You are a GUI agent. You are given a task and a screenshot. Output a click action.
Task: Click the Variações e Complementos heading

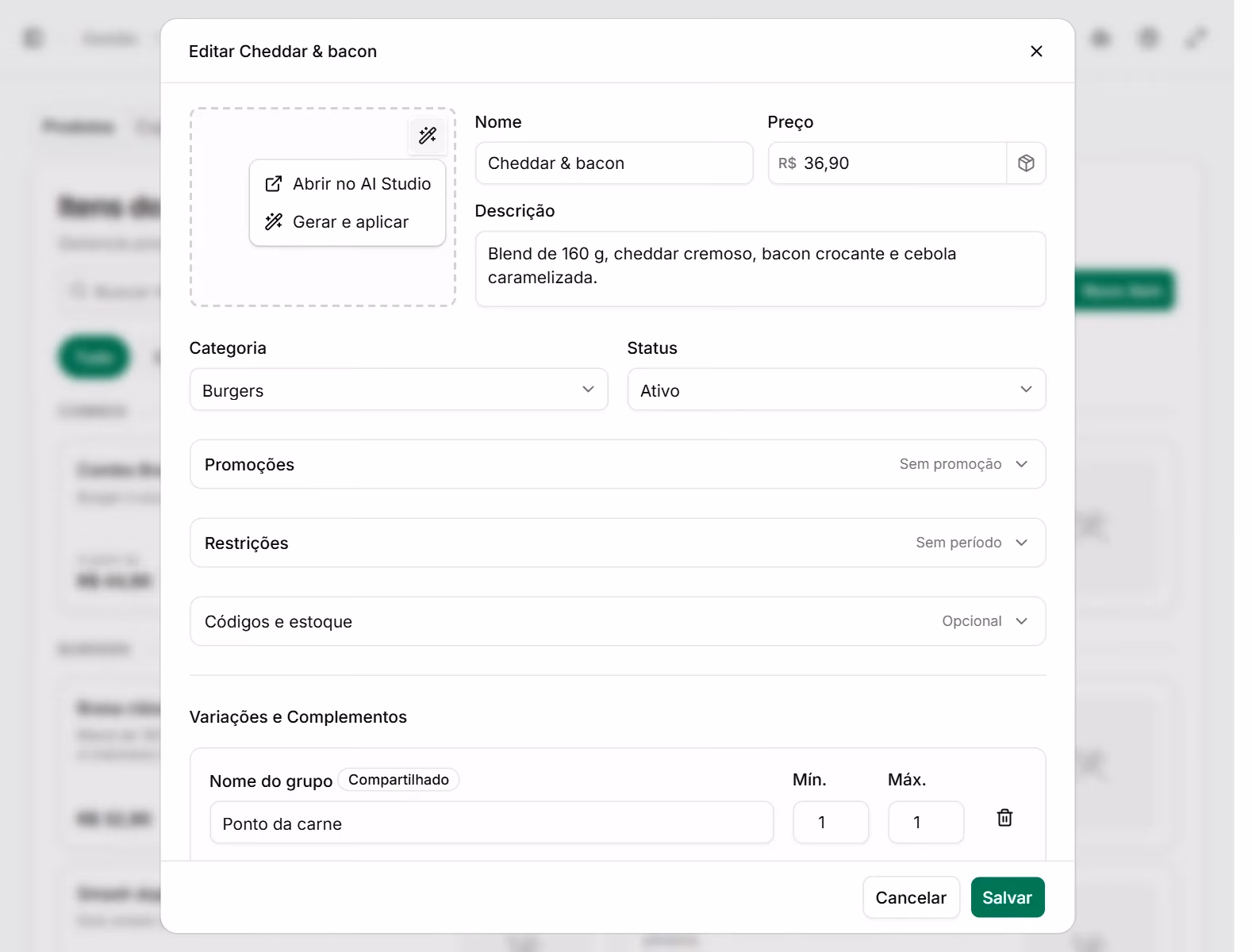coord(298,717)
